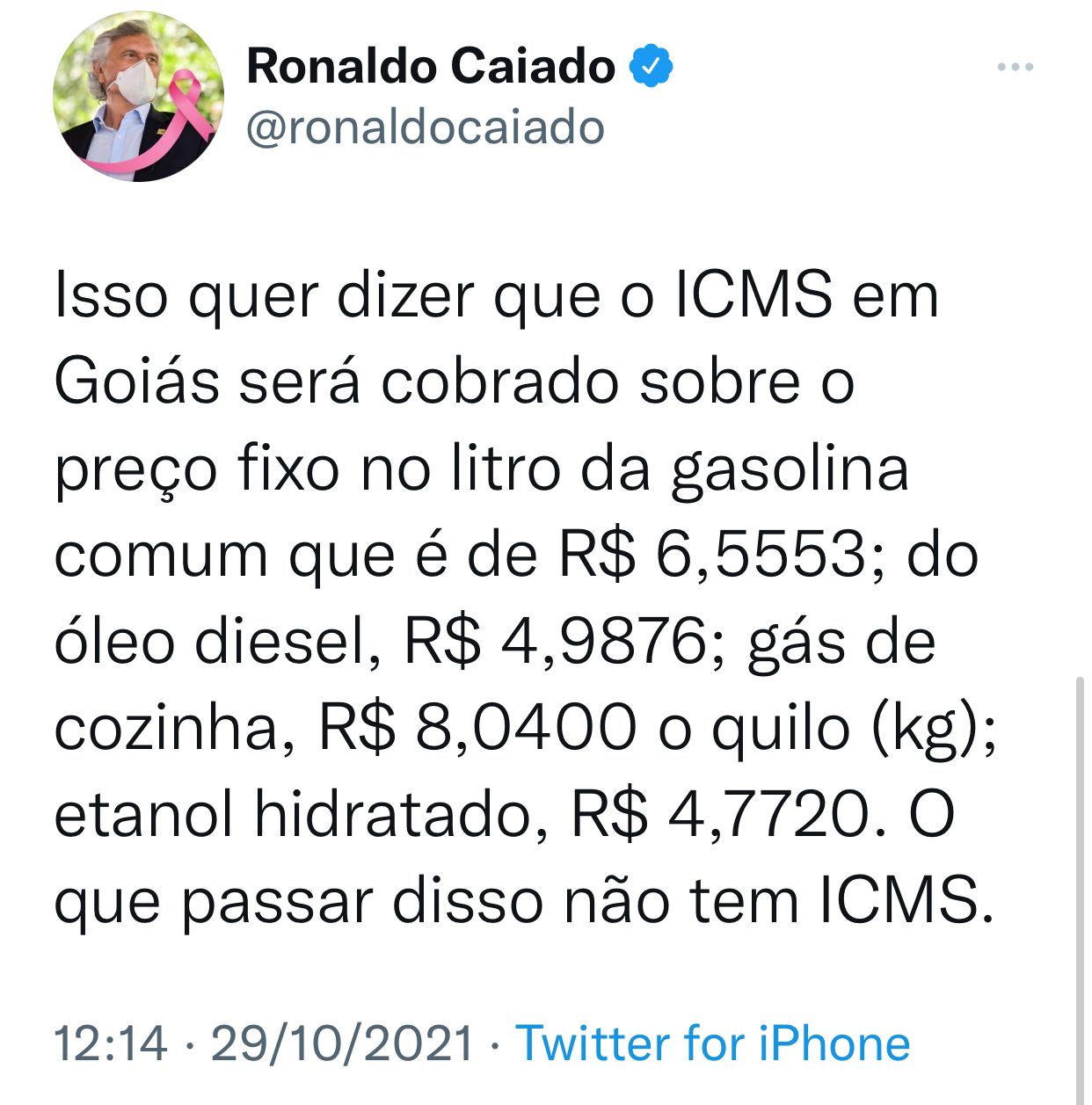Select the 12:14 timestamp
This screenshot has width=1092, height=1105.
click(111, 1043)
